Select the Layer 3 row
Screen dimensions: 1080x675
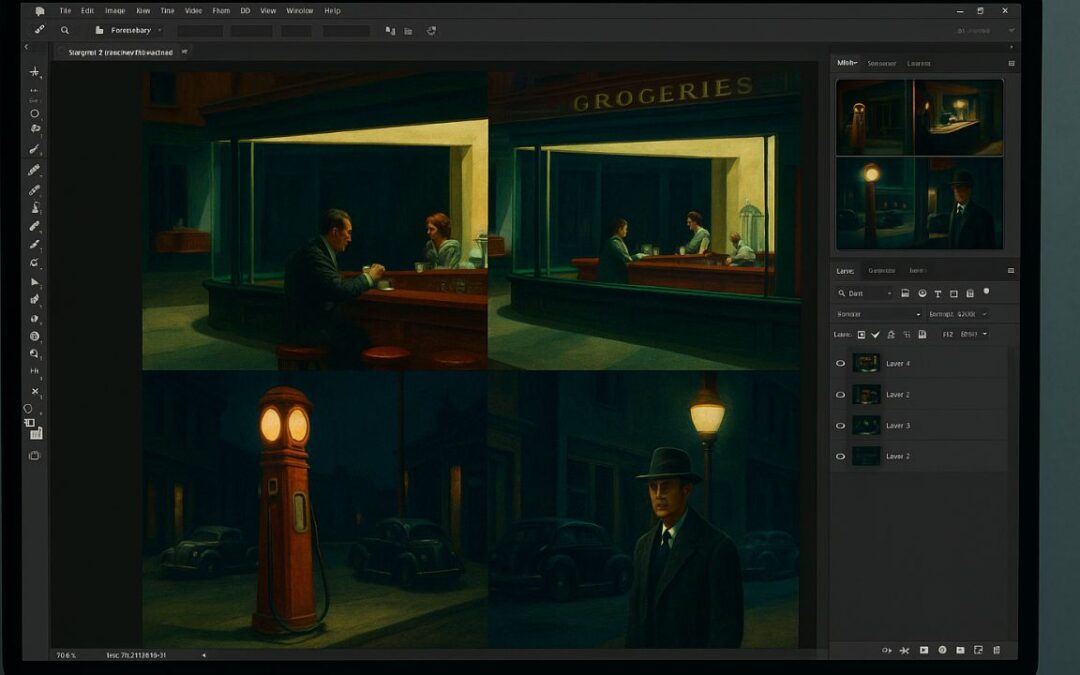920,426
